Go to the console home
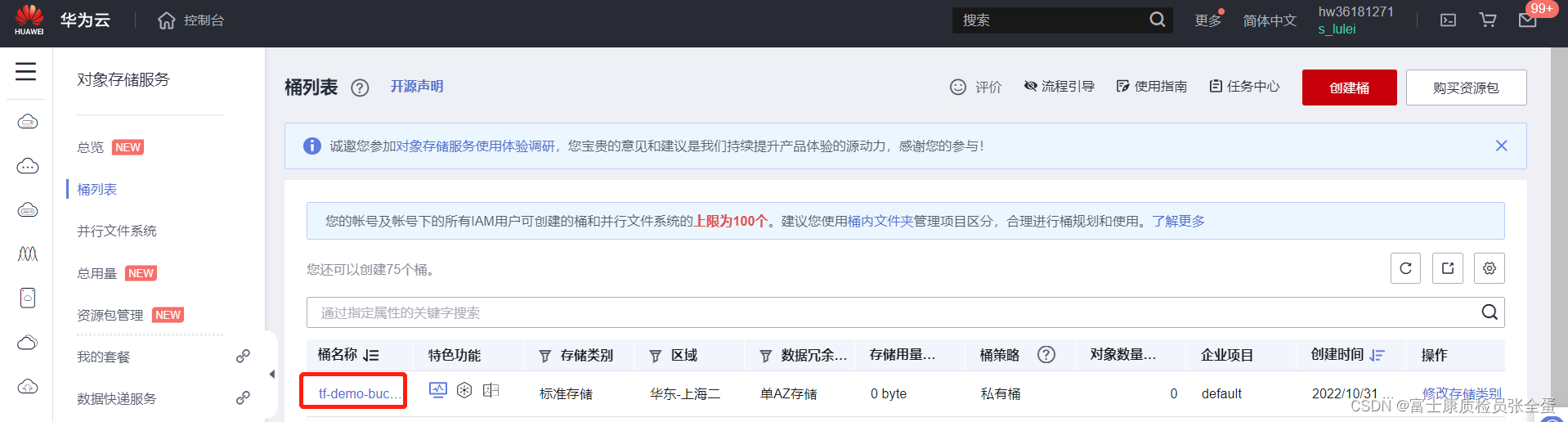 coord(190,20)
